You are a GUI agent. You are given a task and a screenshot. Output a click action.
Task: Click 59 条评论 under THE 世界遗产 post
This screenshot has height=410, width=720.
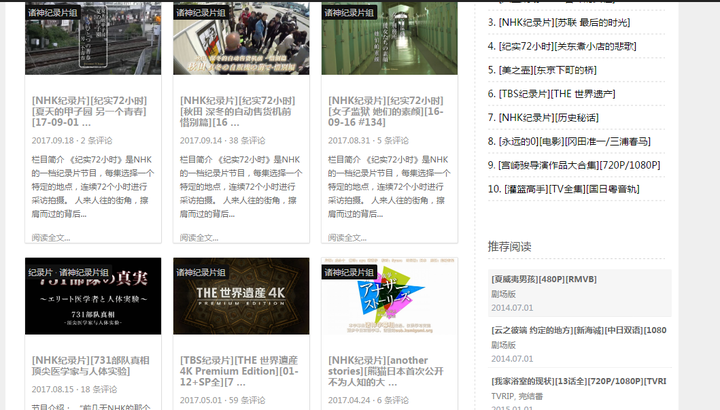247,400
